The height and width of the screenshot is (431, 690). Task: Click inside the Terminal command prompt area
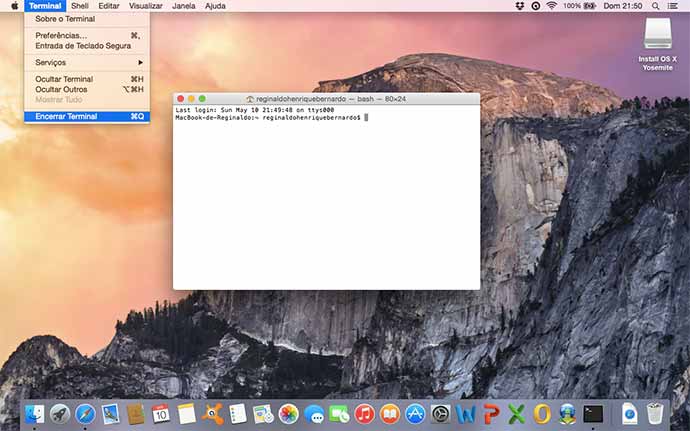pos(326,200)
